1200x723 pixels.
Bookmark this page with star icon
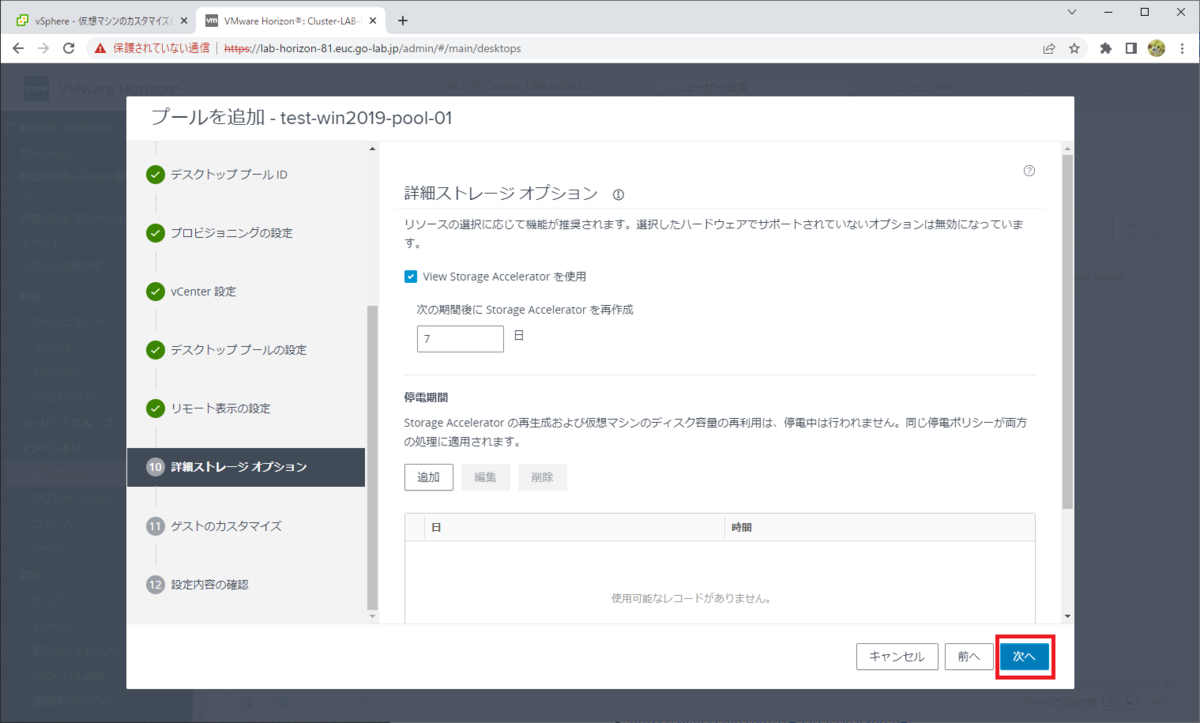pyautogui.click(x=1074, y=48)
